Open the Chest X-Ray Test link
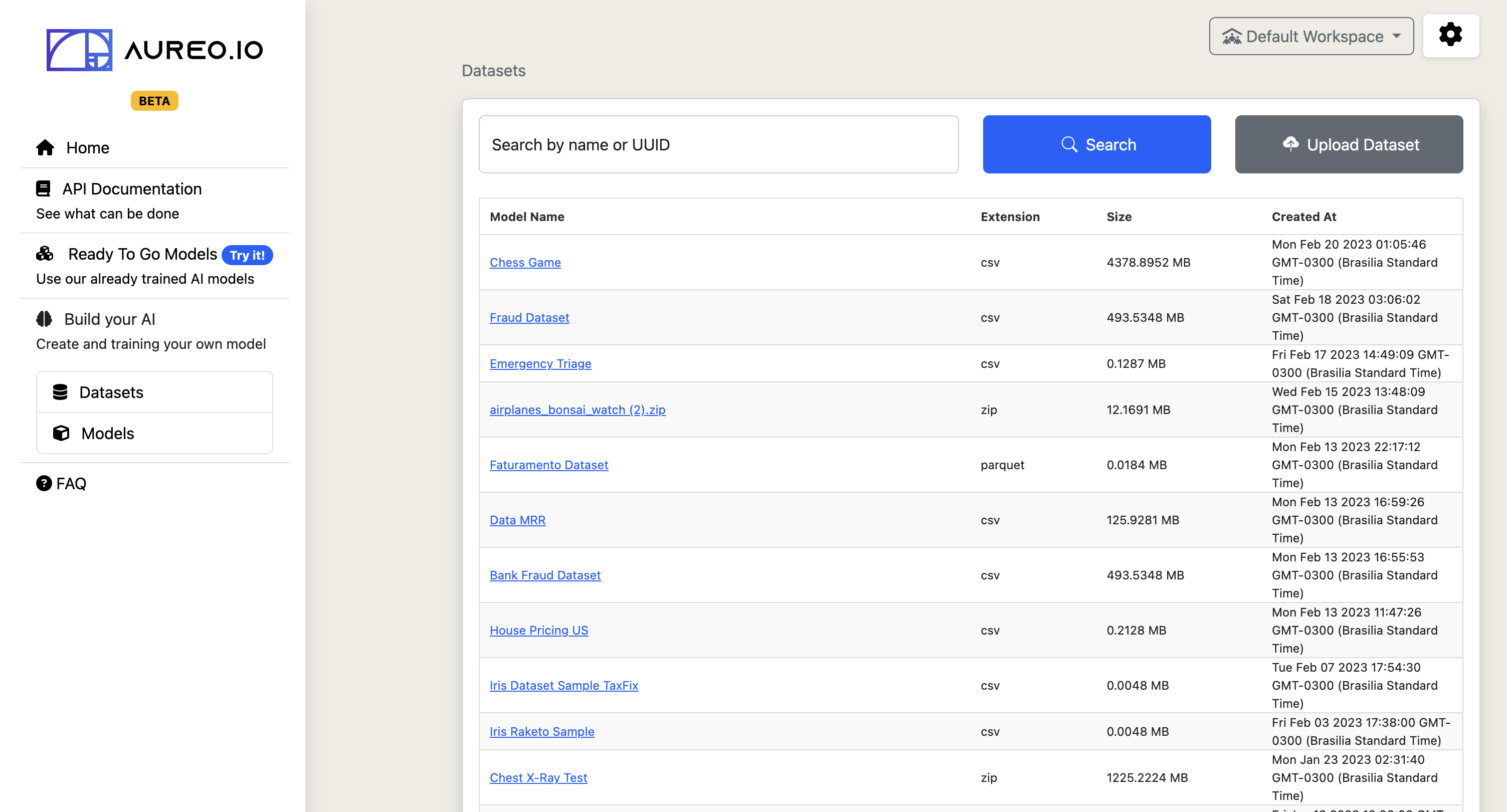The image size is (1507, 812). coord(538,778)
